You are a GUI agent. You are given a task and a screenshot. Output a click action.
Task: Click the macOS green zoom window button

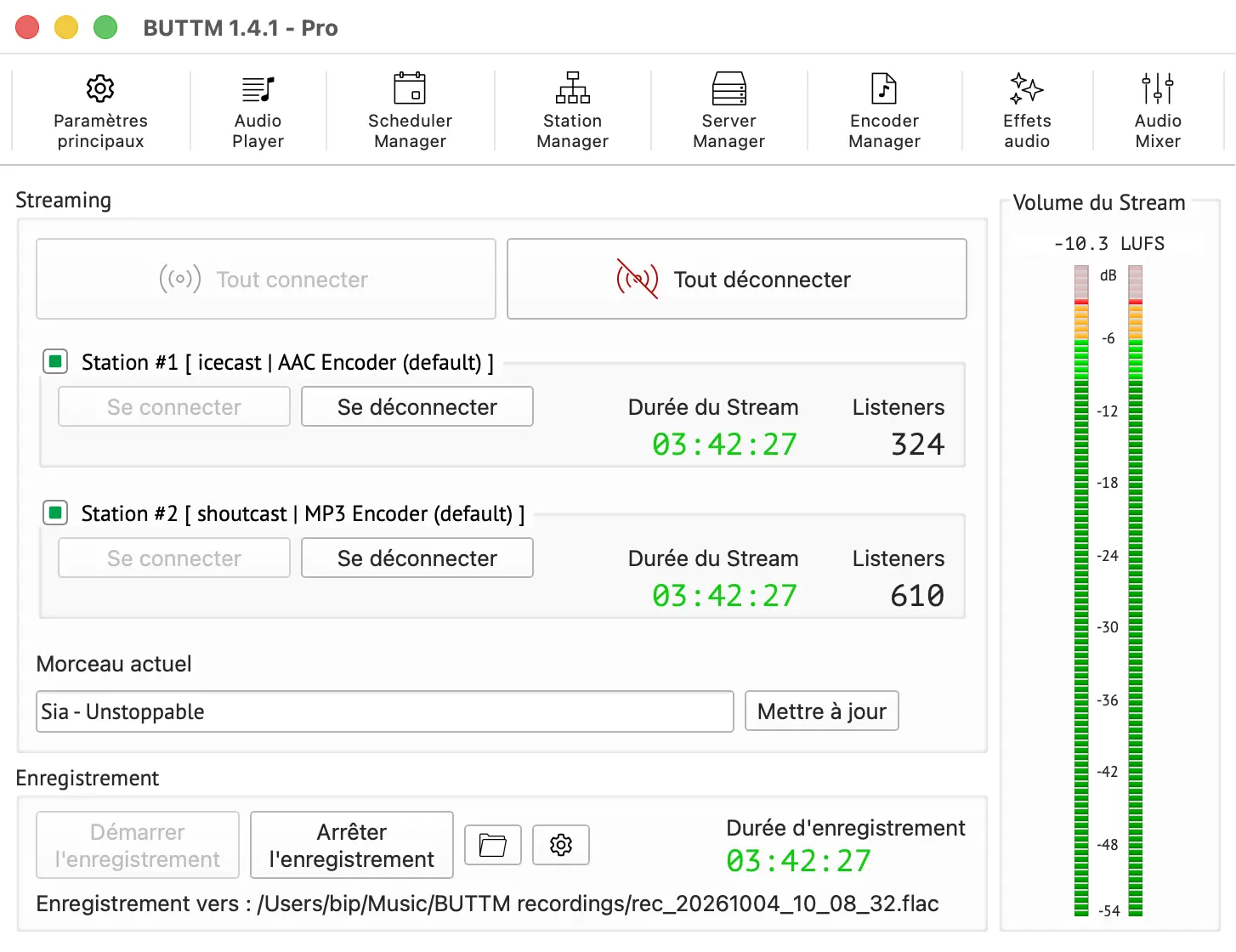pos(105,27)
